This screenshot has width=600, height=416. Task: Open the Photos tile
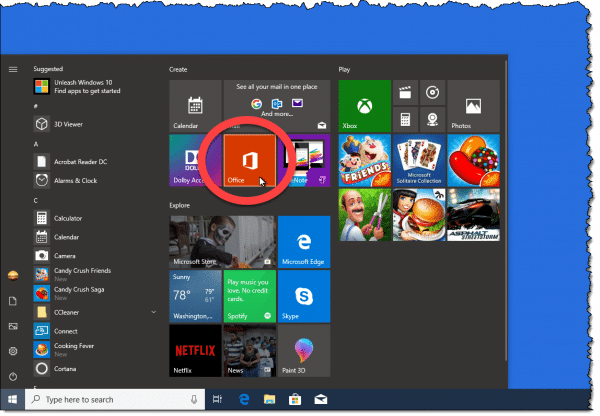(x=473, y=106)
